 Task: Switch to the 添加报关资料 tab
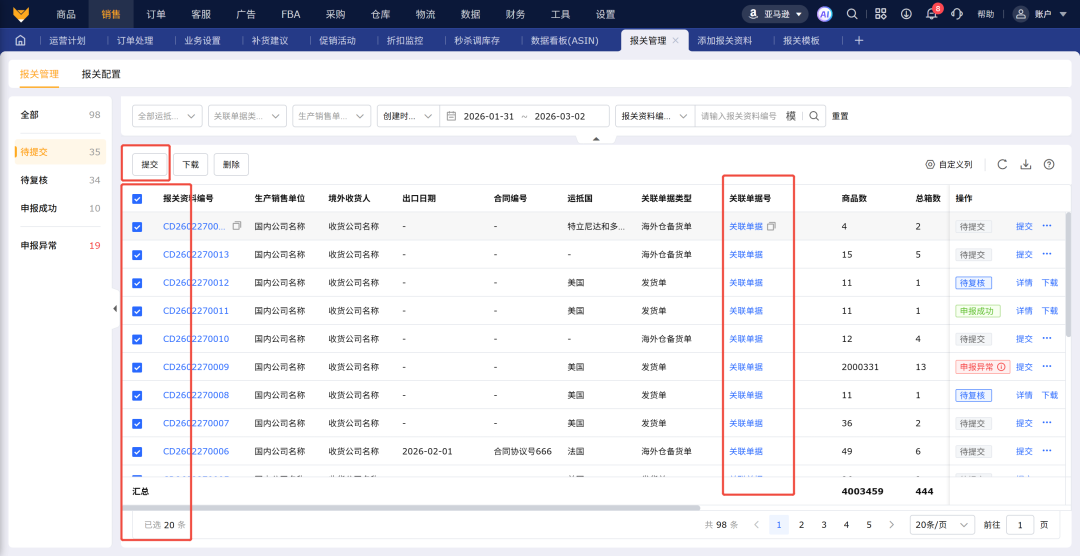pos(725,41)
